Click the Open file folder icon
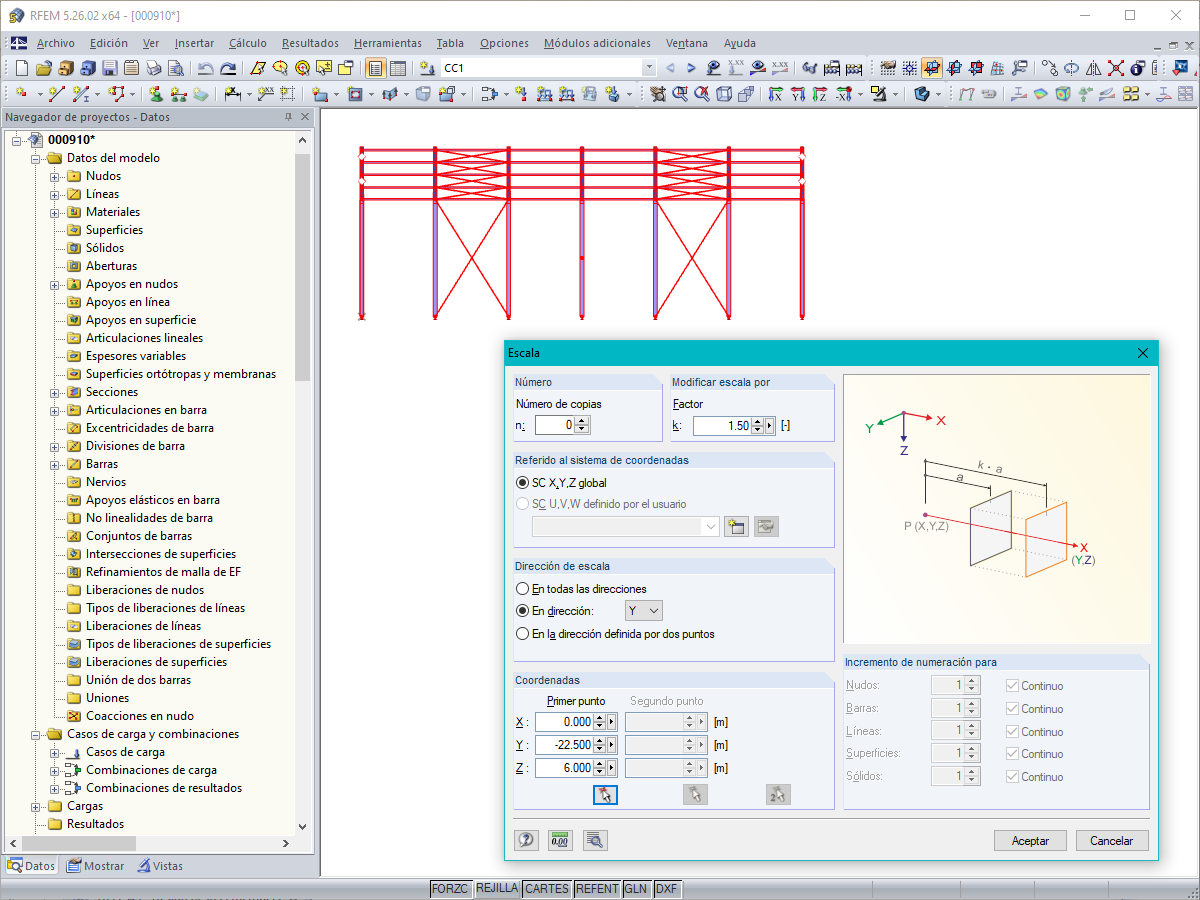 [43, 68]
